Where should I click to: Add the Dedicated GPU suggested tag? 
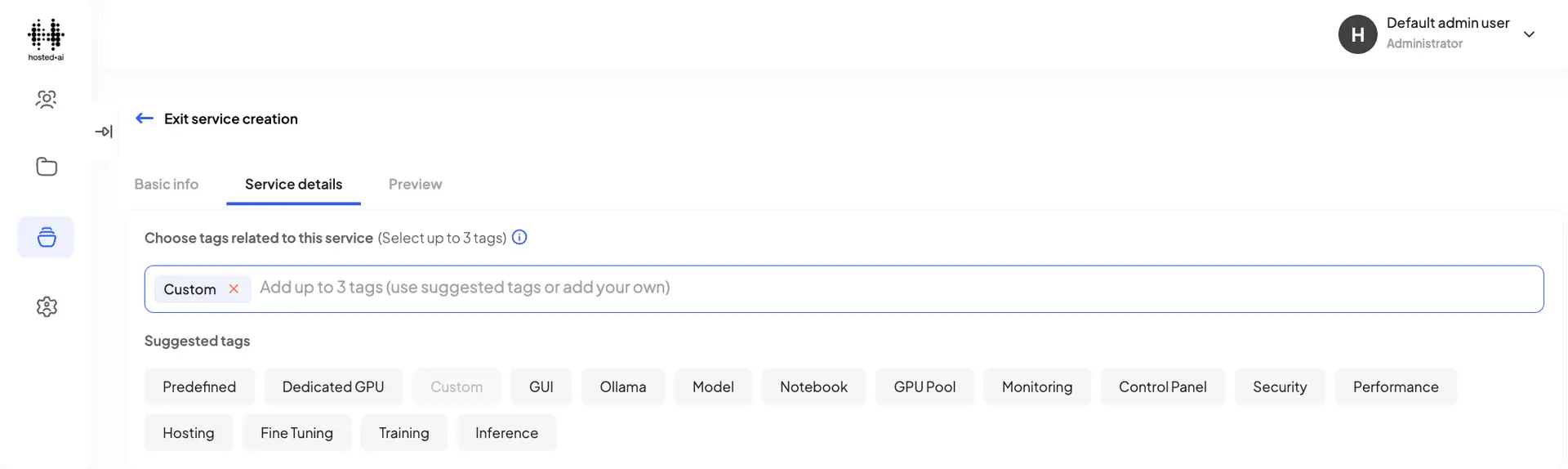click(333, 386)
